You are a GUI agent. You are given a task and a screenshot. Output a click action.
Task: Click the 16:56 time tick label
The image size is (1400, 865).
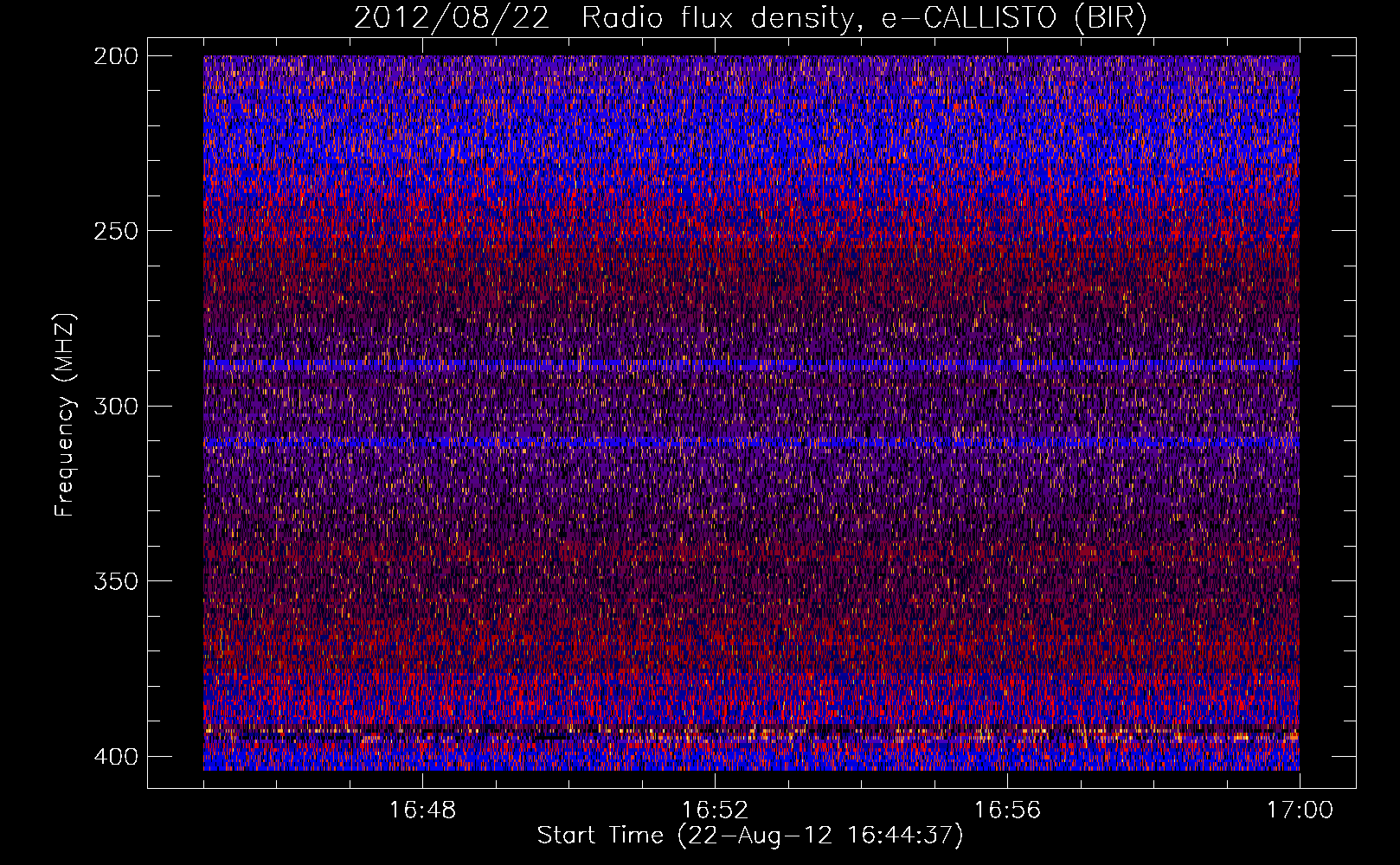1007,811
